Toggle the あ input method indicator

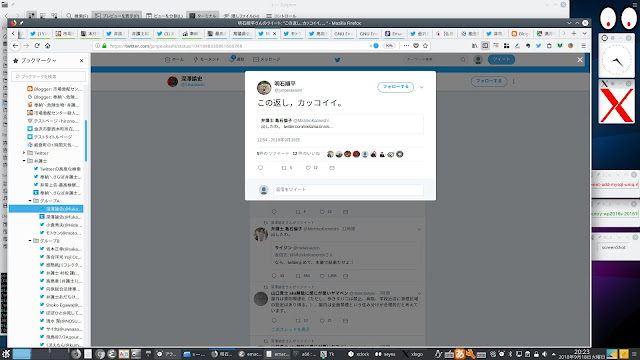tap(460, 354)
